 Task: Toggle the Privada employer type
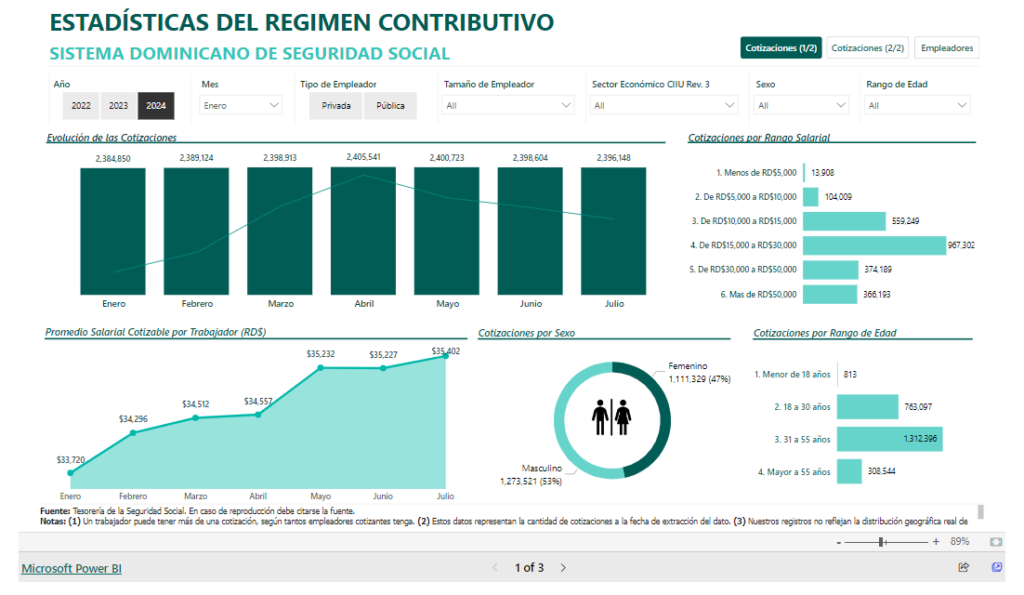[336, 105]
